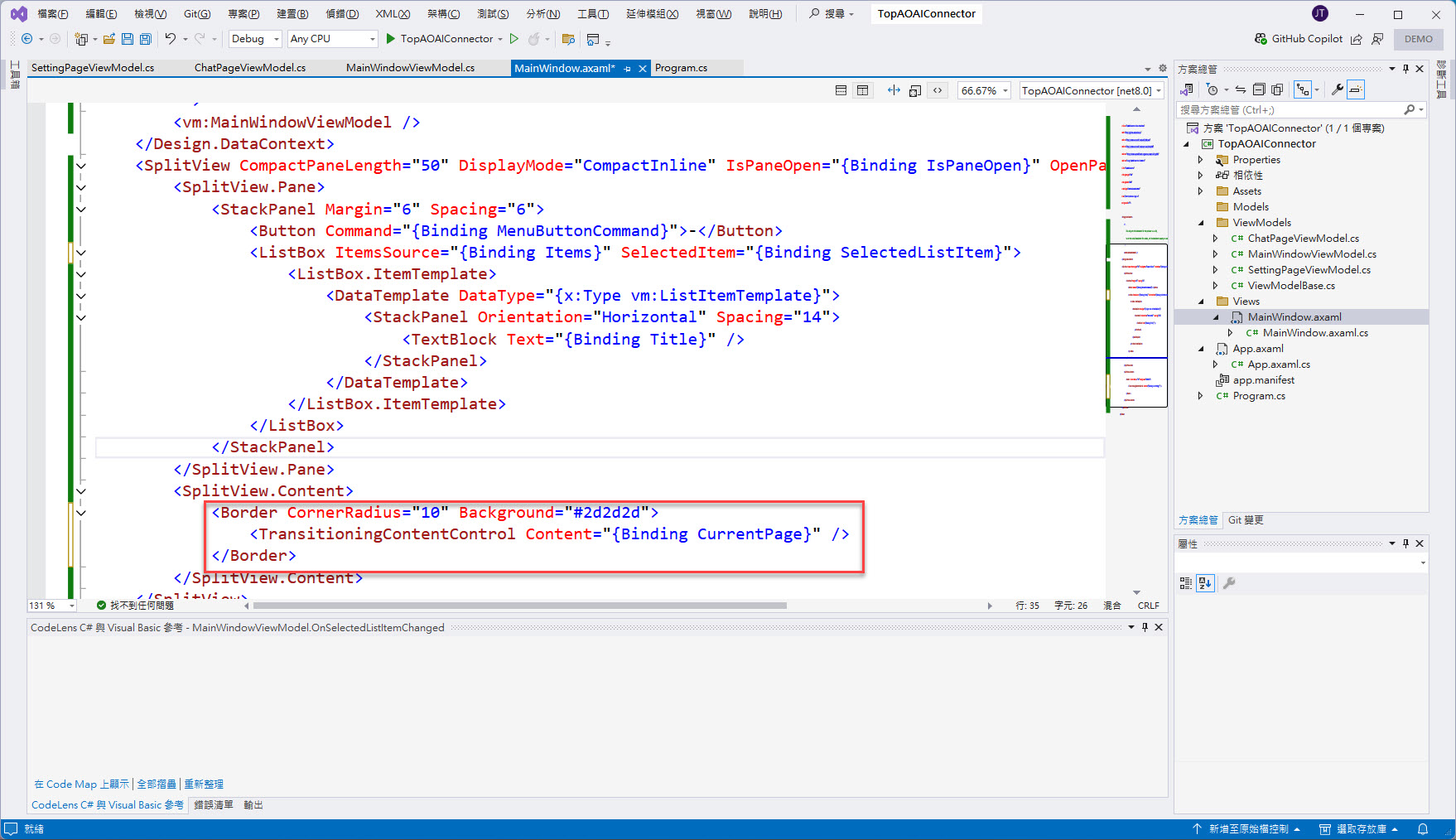Select app.manifest in Solution Explorer
Viewport: 1456px width, 840px height.
[x=1263, y=380]
